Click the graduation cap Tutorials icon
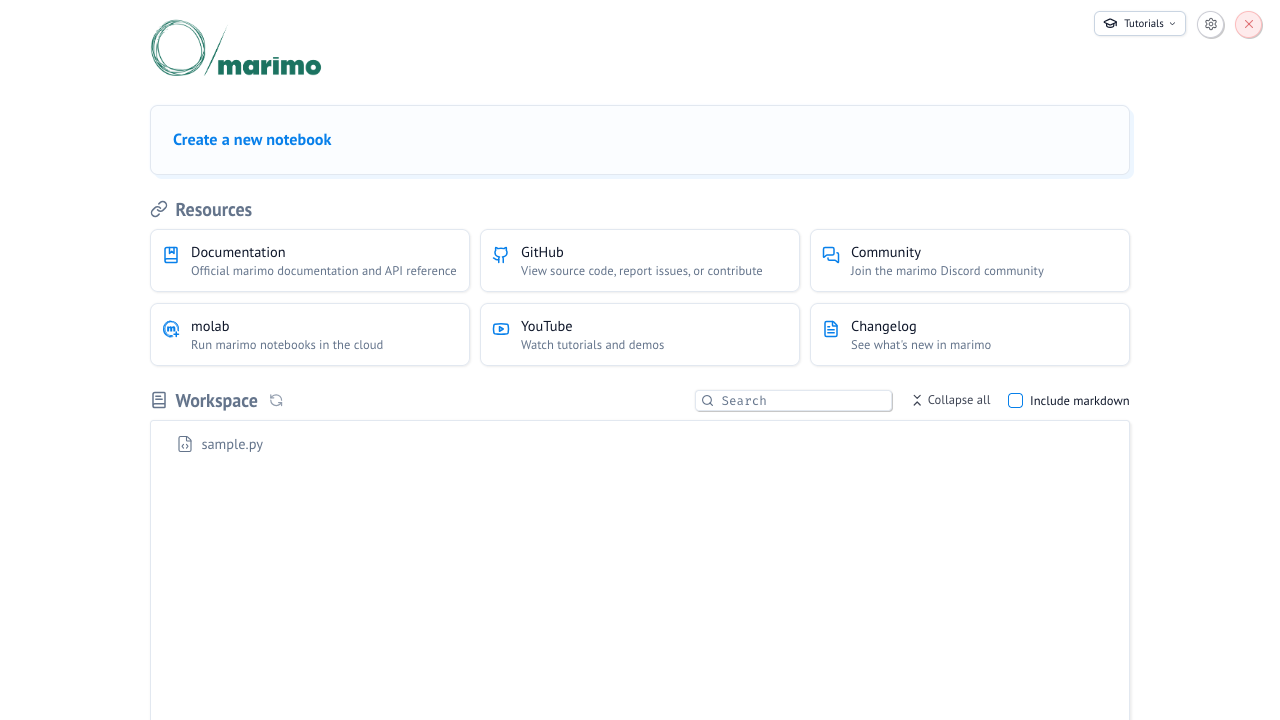Viewport: 1280px width, 720px height. [1110, 24]
